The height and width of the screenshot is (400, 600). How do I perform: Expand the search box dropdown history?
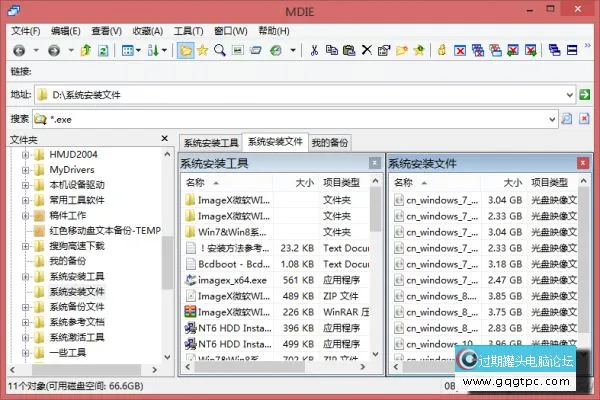(x=552, y=120)
